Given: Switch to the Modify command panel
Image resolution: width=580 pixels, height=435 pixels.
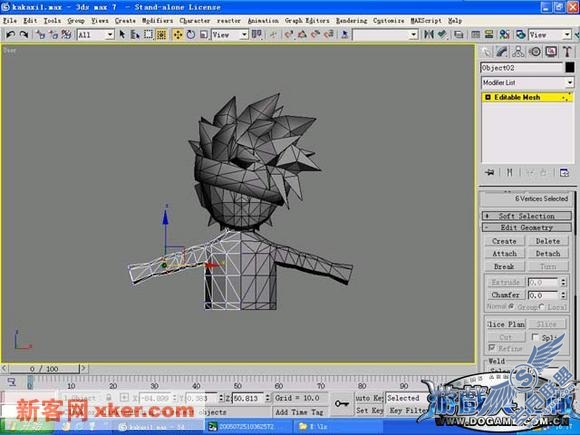Looking at the screenshot, I should (502, 52).
